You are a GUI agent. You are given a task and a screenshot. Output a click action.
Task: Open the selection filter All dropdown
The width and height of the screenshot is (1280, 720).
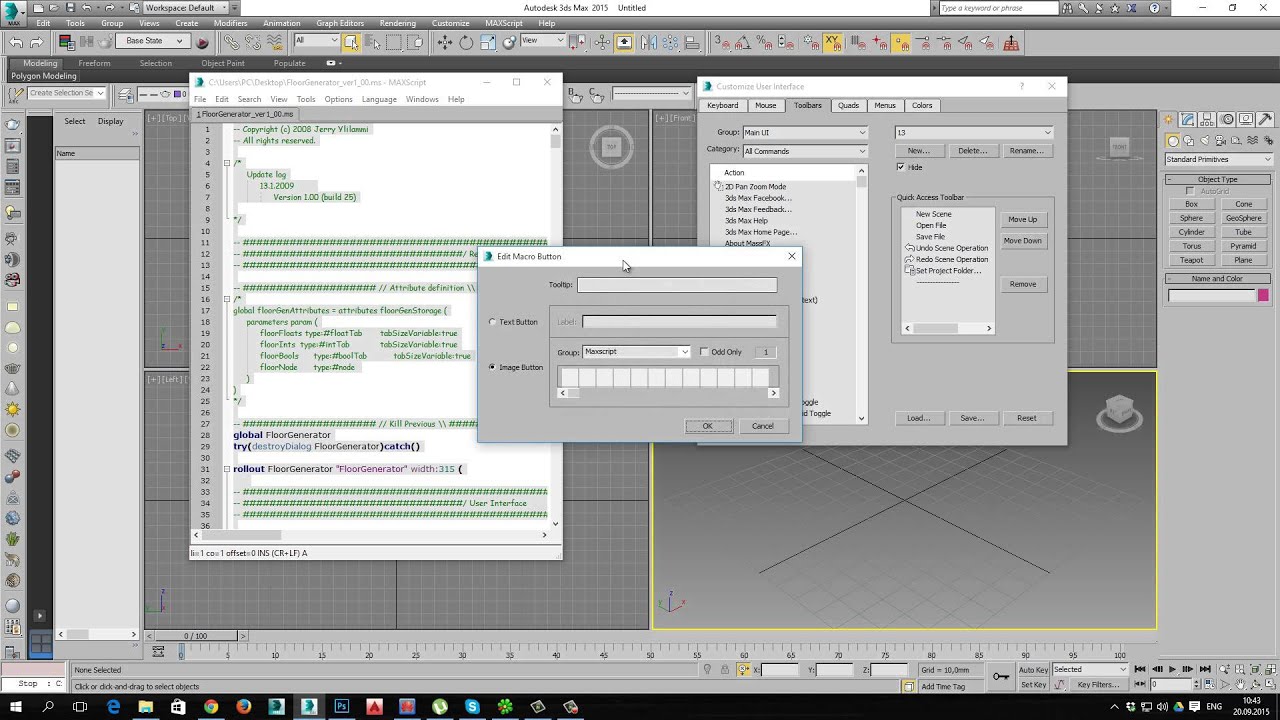coord(316,41)
